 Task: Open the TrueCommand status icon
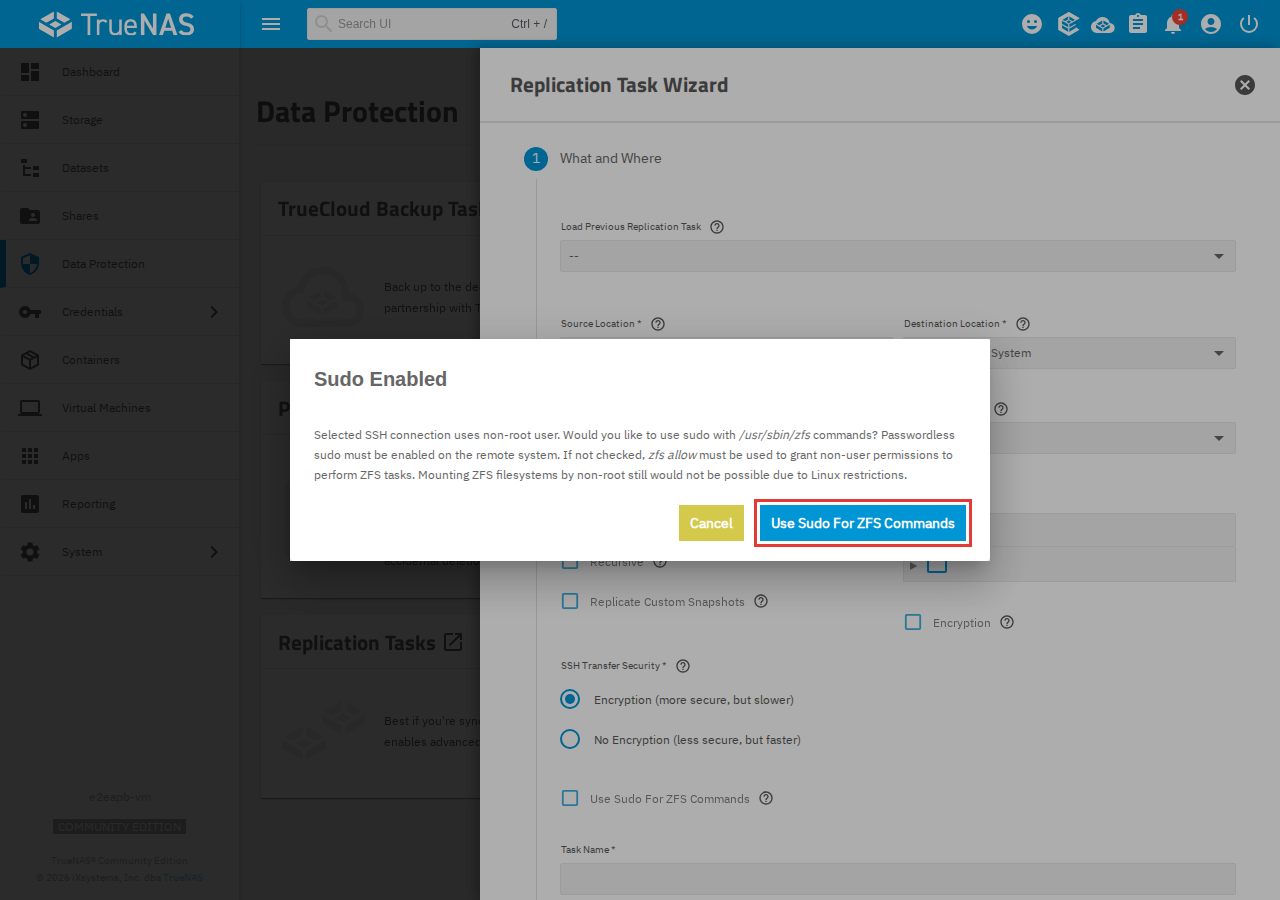pyautogui.click(x=1068, y=24)
